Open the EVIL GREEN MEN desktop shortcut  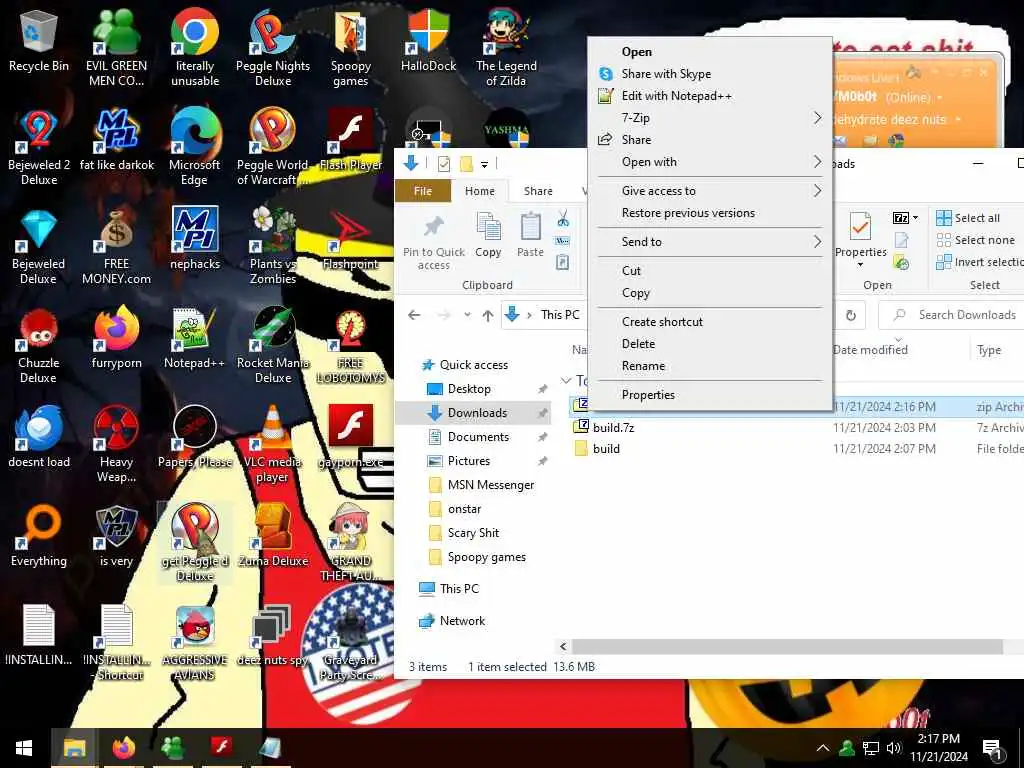coord(116,47)
